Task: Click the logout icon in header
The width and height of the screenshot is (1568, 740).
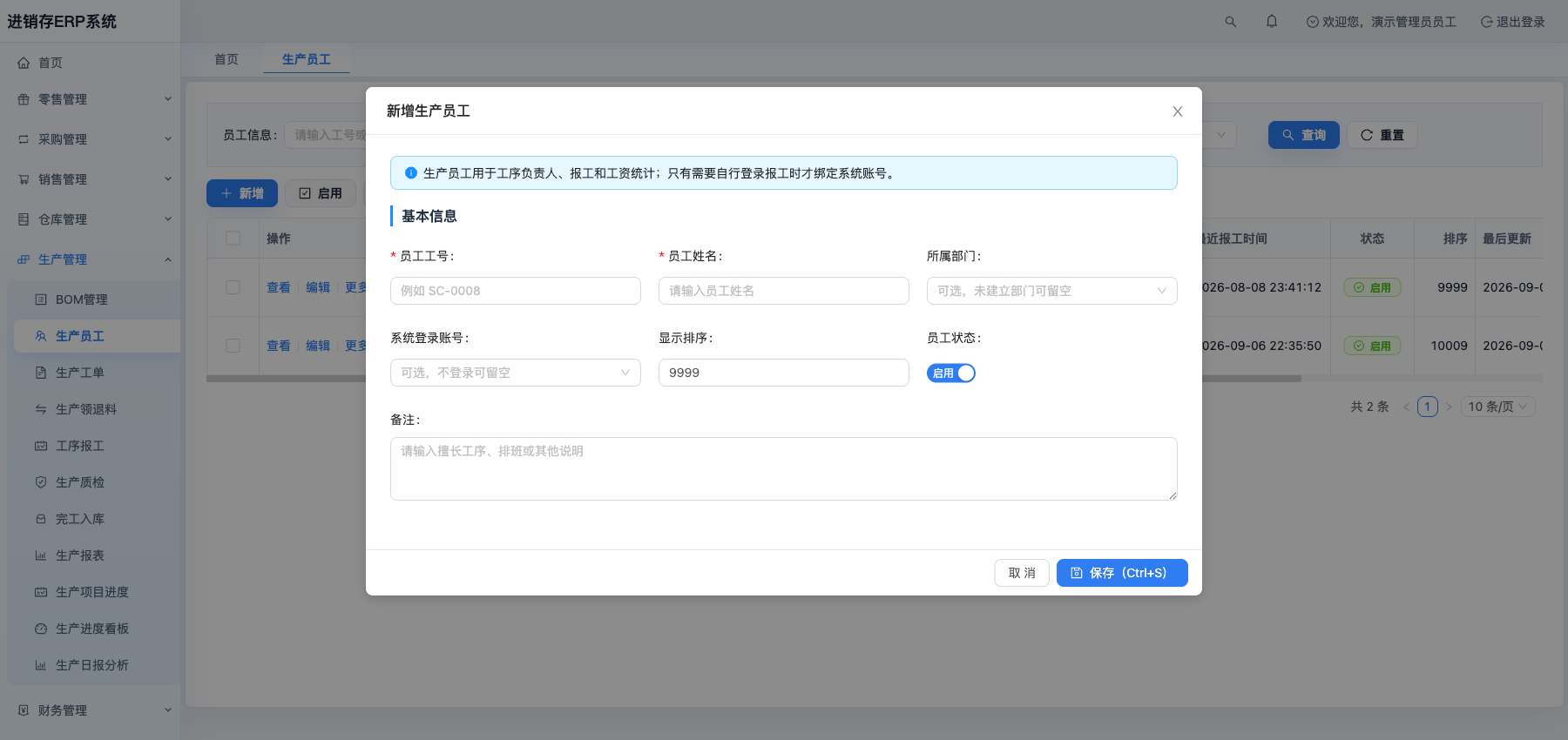Action: tap(1486, 22)
